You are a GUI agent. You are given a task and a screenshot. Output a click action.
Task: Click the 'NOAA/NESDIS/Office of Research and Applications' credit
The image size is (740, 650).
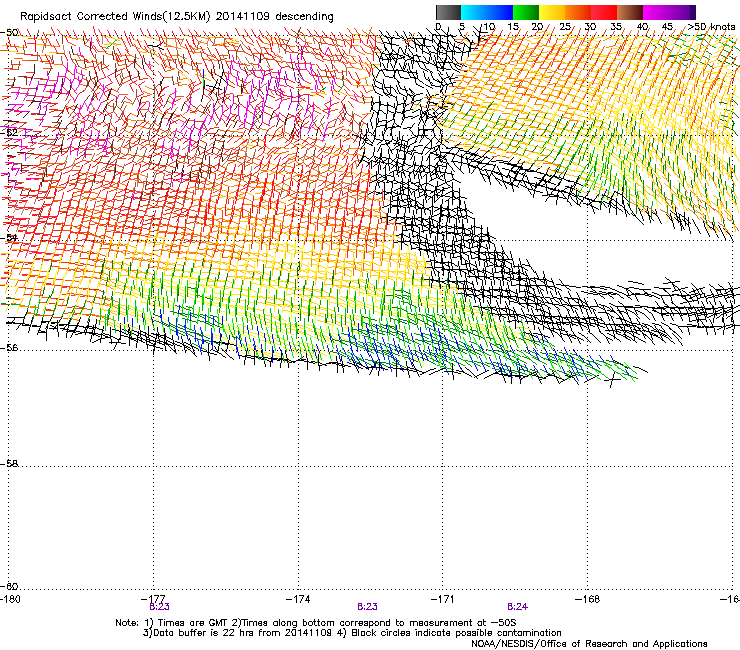pos(589,644)
